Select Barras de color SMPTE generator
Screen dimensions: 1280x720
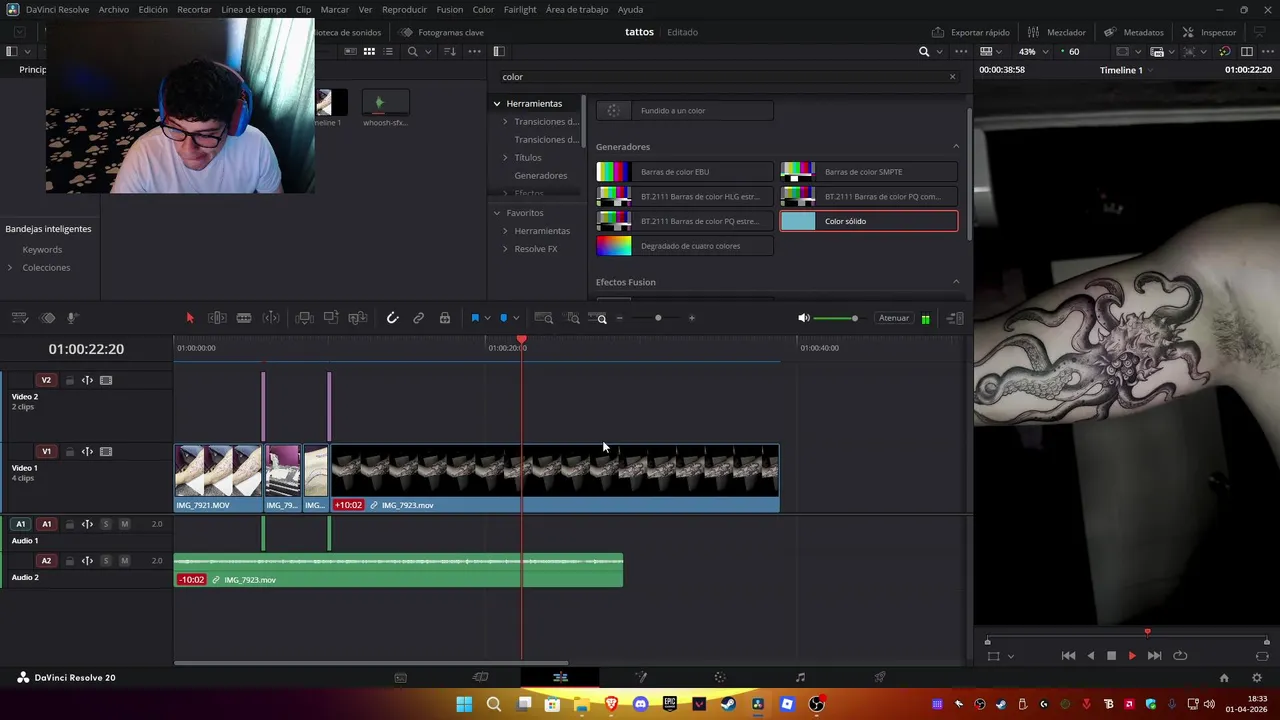pos(869,172)
